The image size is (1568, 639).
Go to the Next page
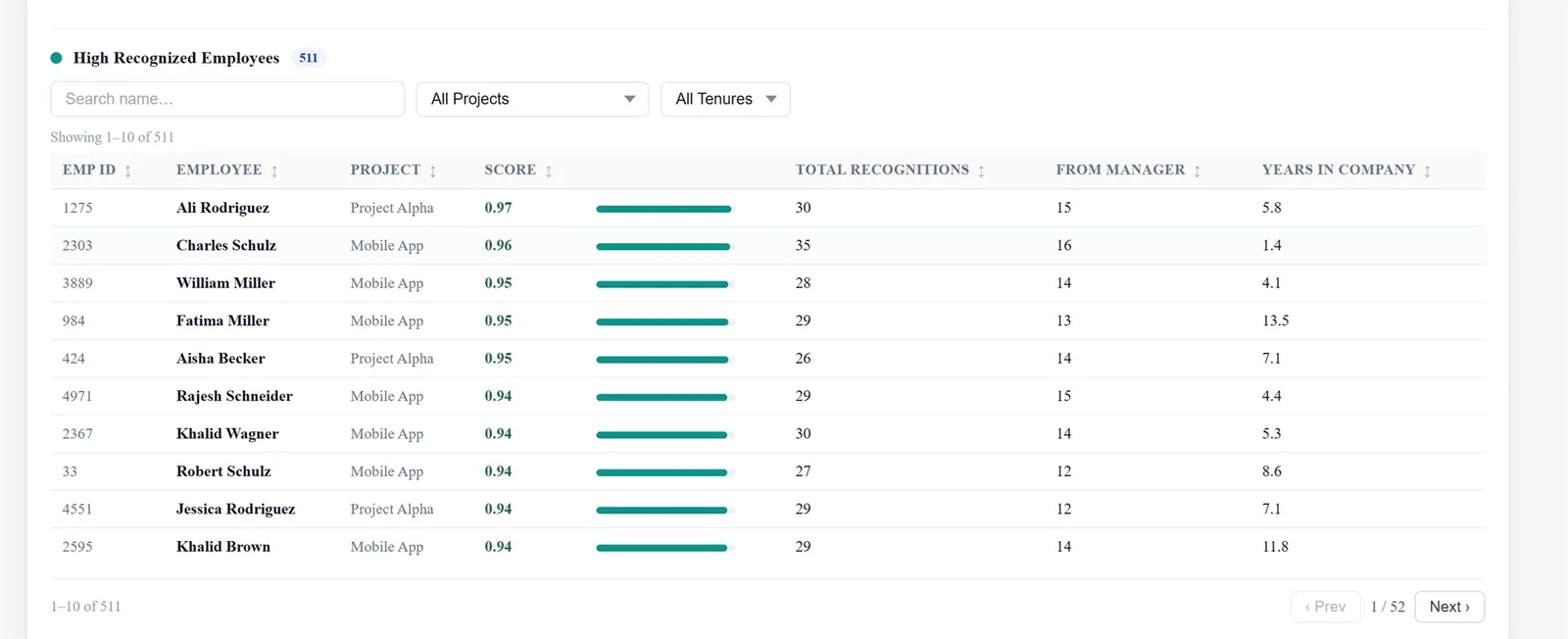[x=1449, y=607]
